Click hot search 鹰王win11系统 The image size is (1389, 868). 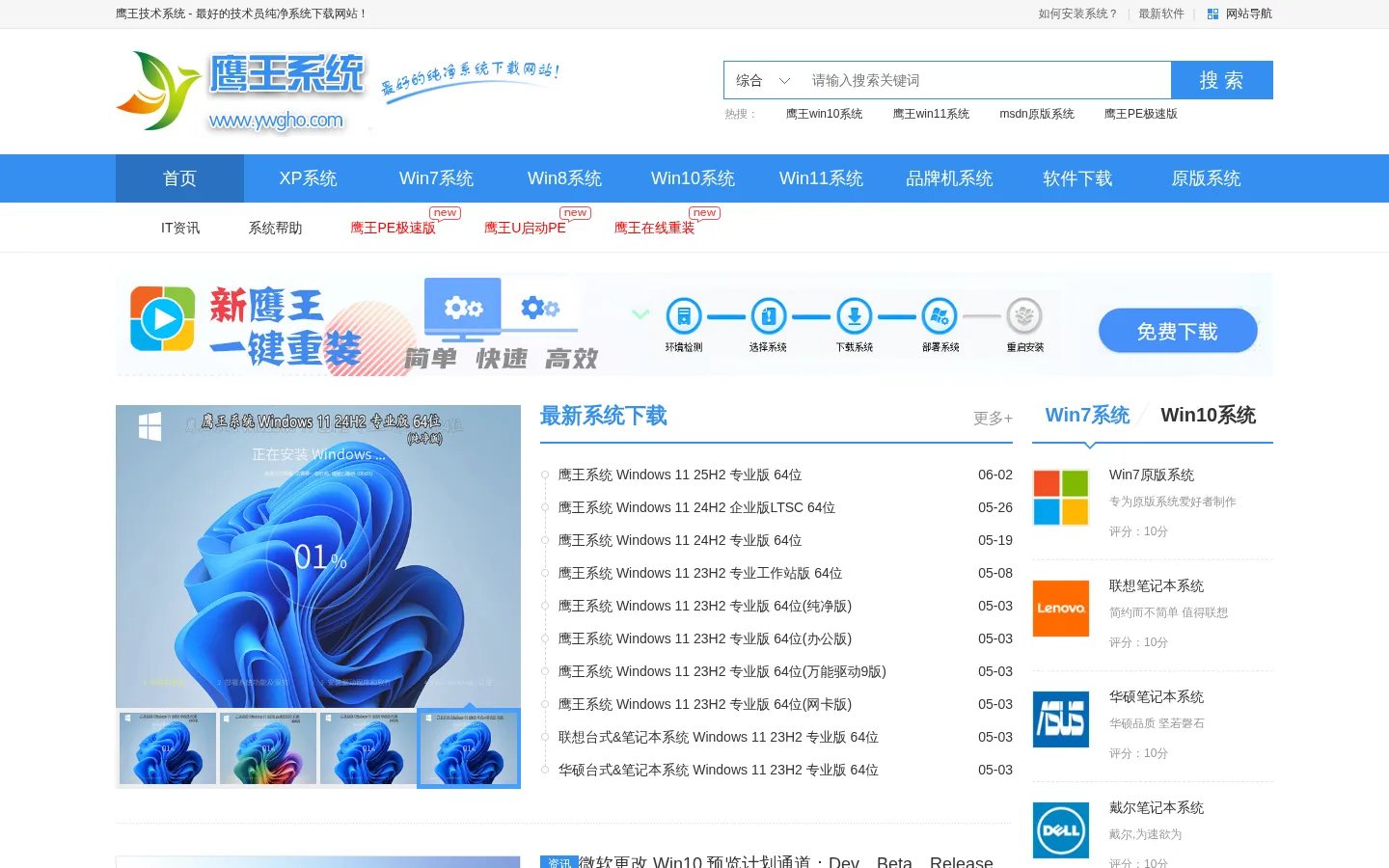931,114
